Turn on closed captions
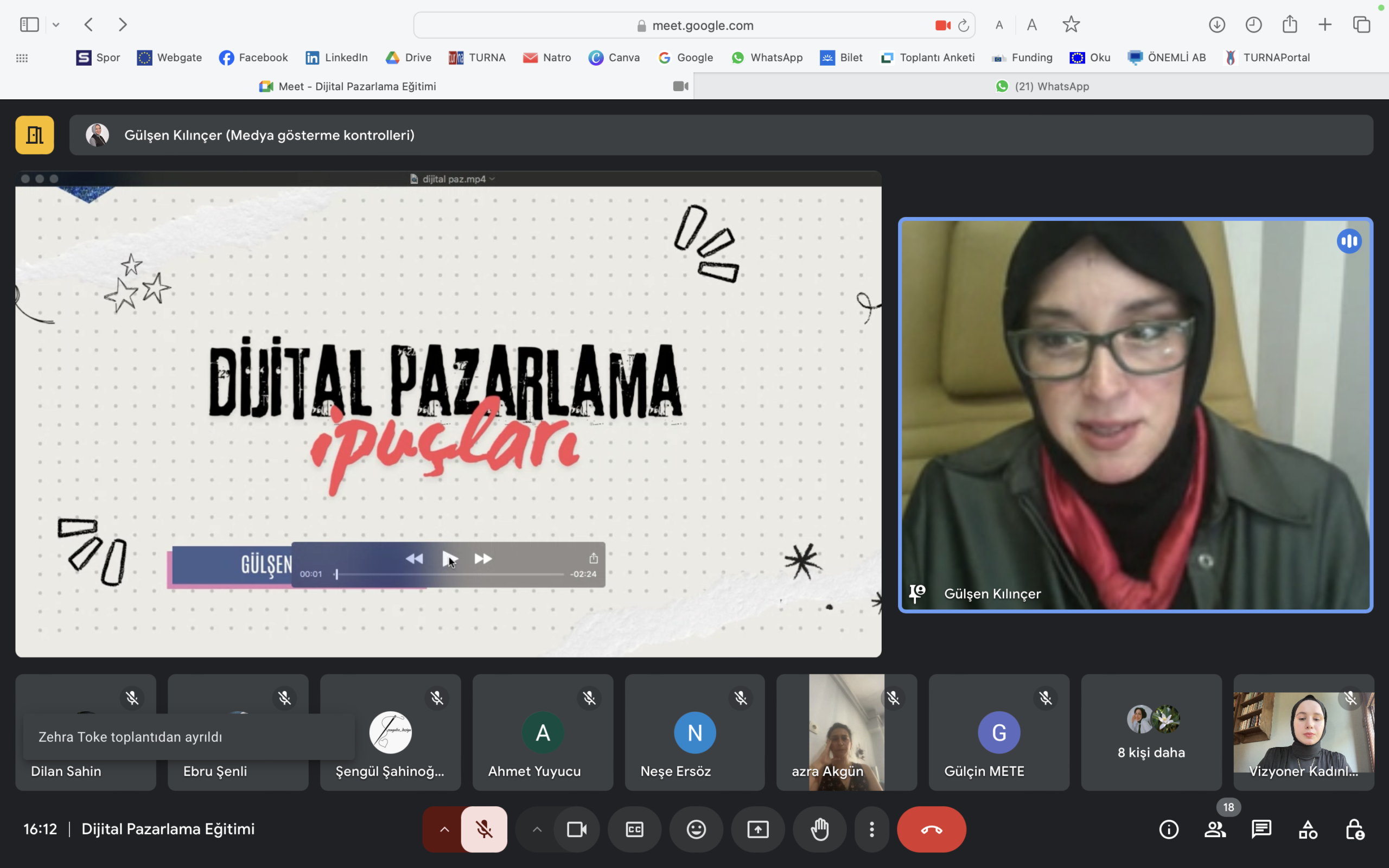The width and height of the screenshot is (1389, 868). point(634,829)
